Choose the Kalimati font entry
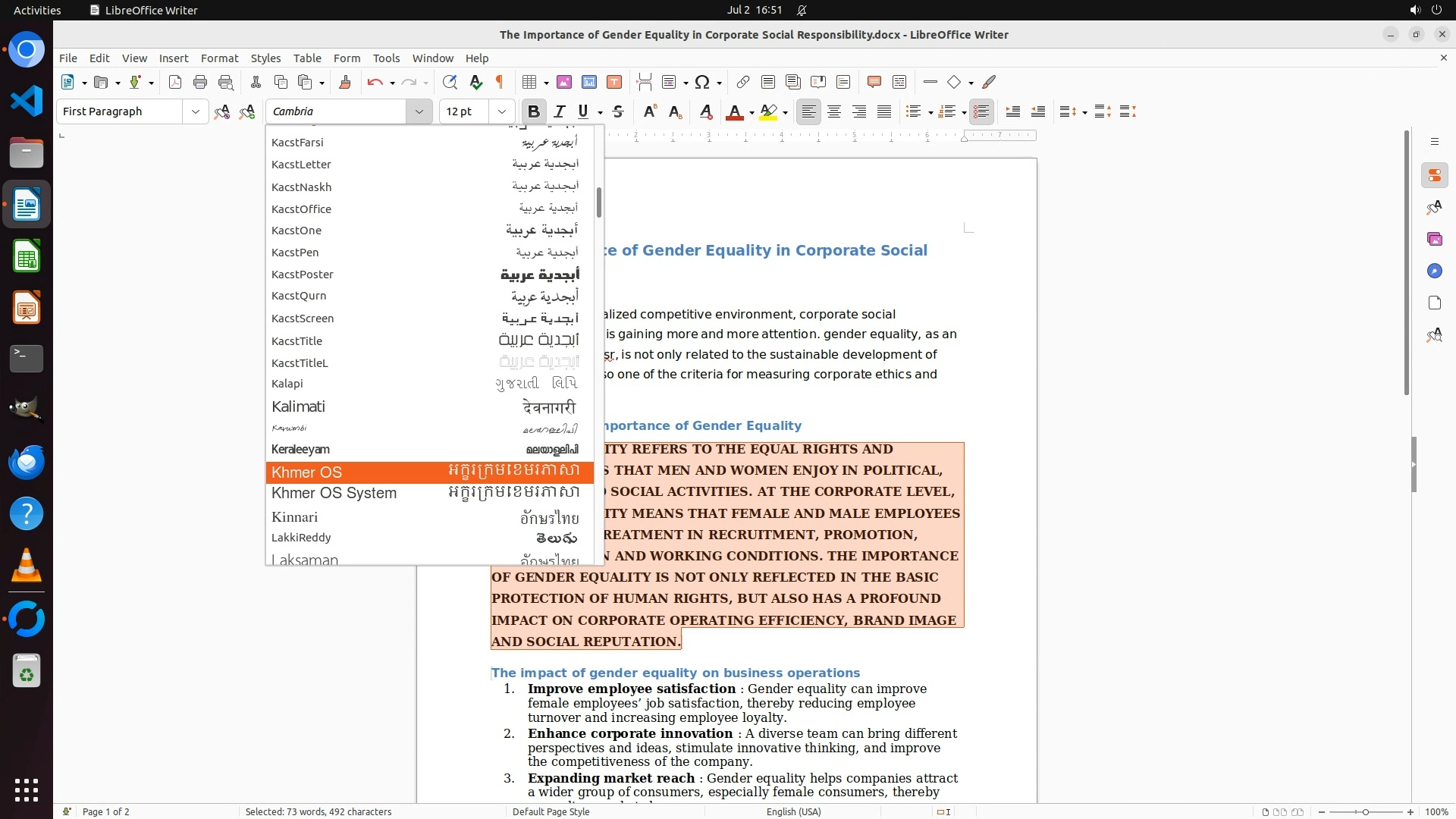Screen dimensions: 1456x819 [299, 407]
